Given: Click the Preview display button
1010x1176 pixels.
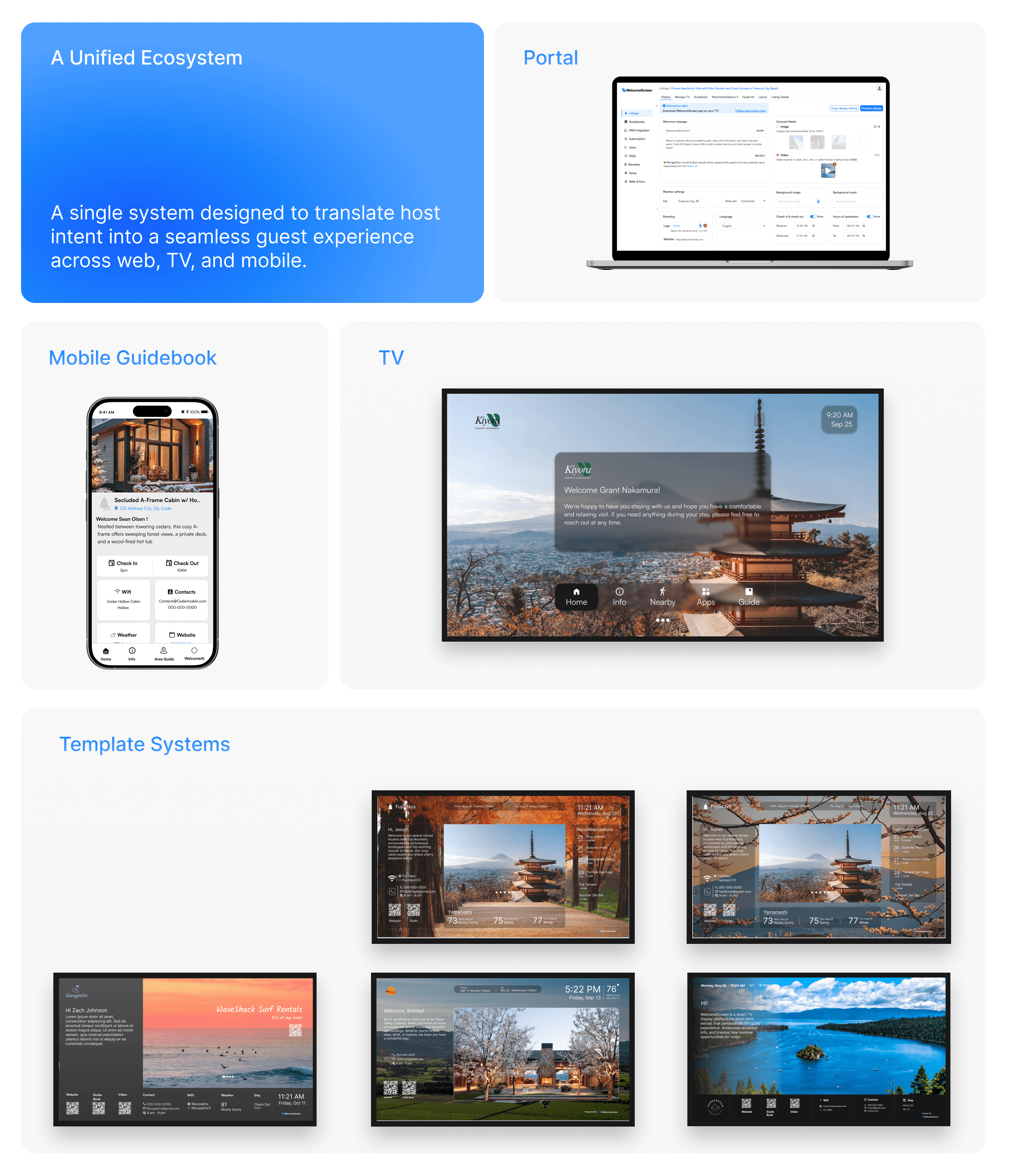Looking at the screenshot, I should pos(871,108).
